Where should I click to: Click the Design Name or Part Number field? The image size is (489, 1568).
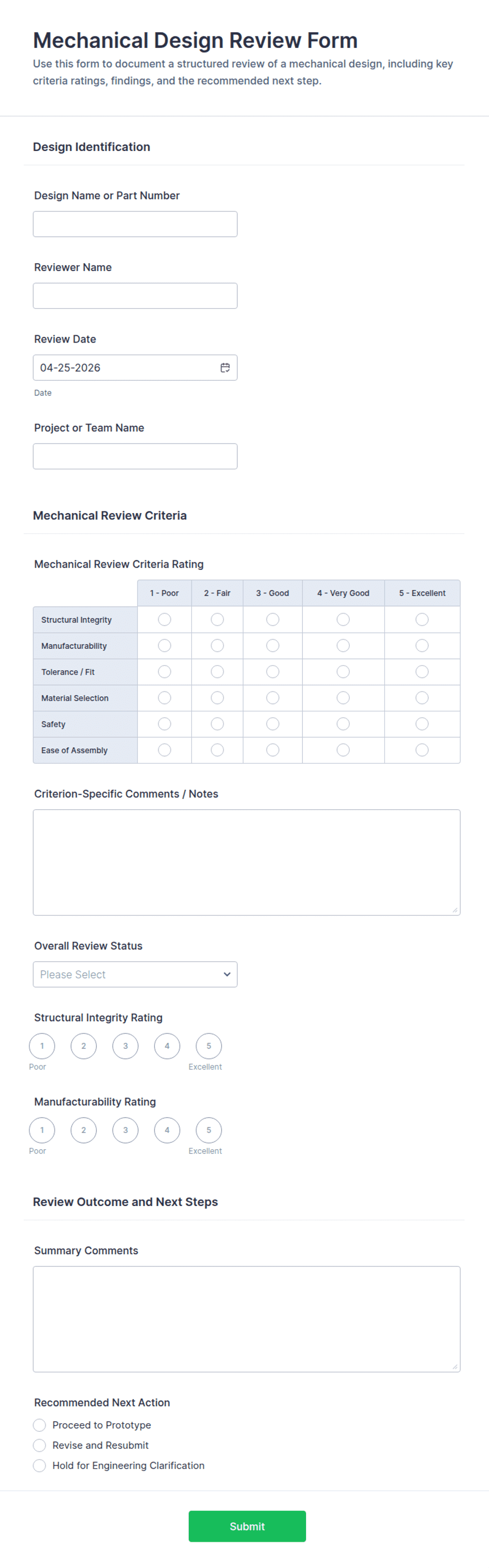click(x=135, y=224)
